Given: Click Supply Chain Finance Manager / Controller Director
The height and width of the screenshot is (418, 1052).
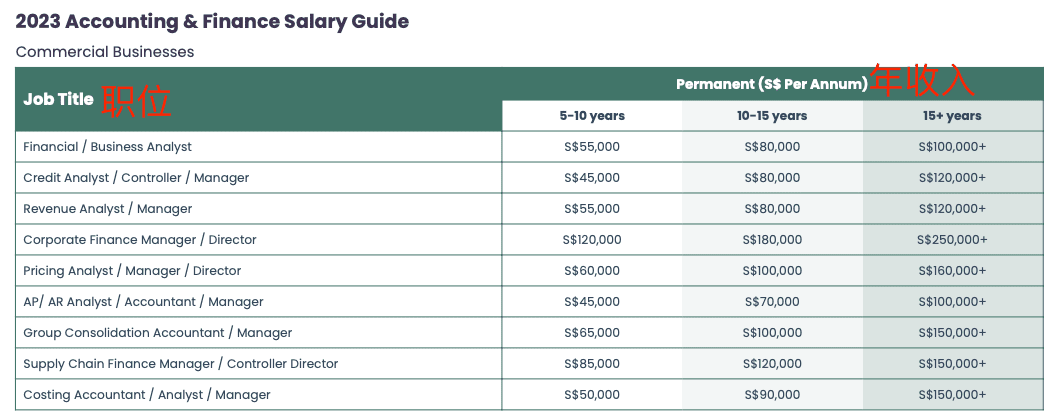Looking at the screenshot, I should click(x=181, y=364).
